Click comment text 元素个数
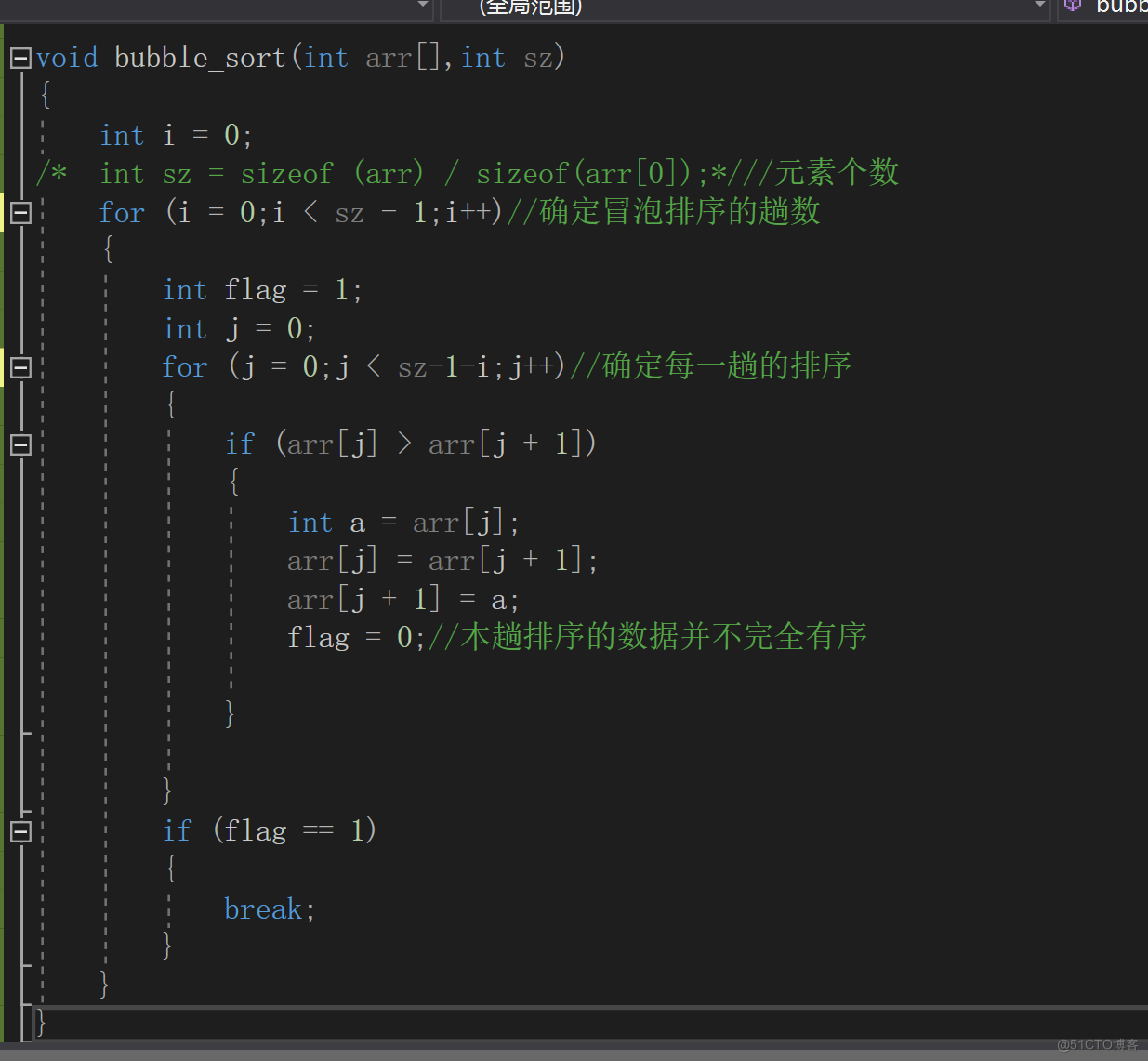Screen dimensions: 1148x1061 pyautogui.click(x=838, y=173)
